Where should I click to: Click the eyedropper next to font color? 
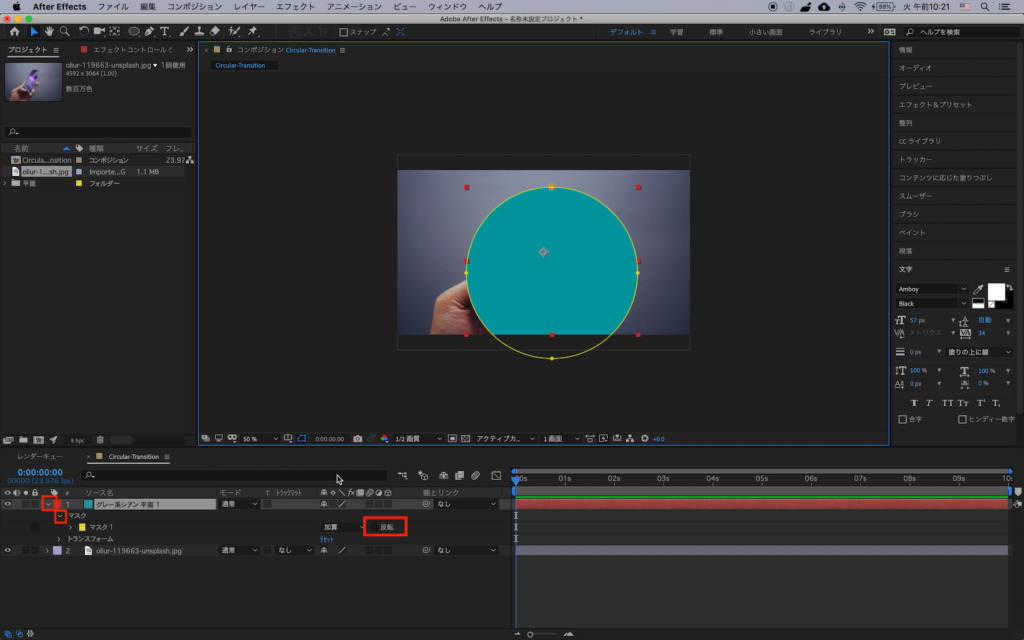[x=978, y=289]
